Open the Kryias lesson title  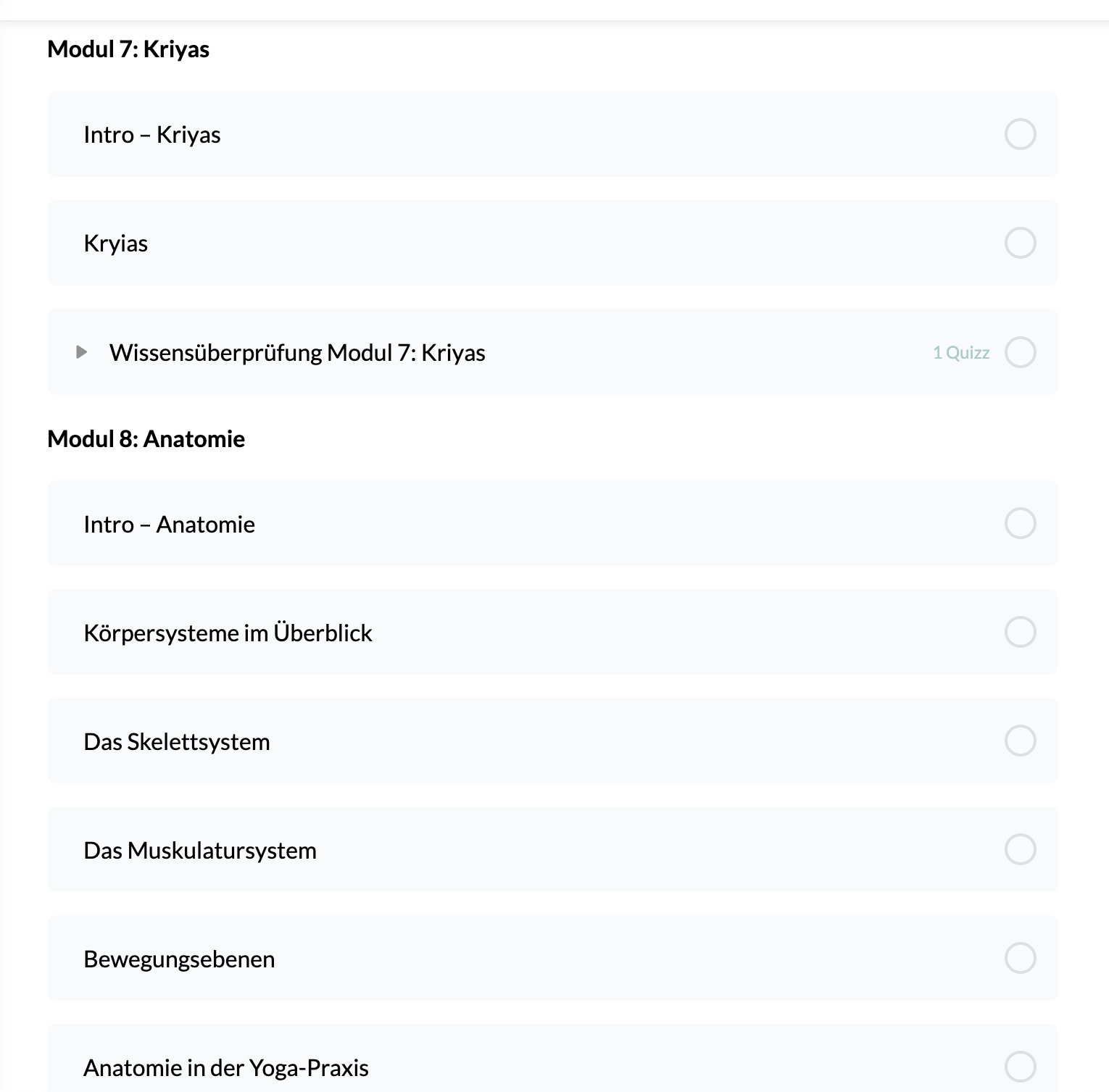tap(116, 243)
